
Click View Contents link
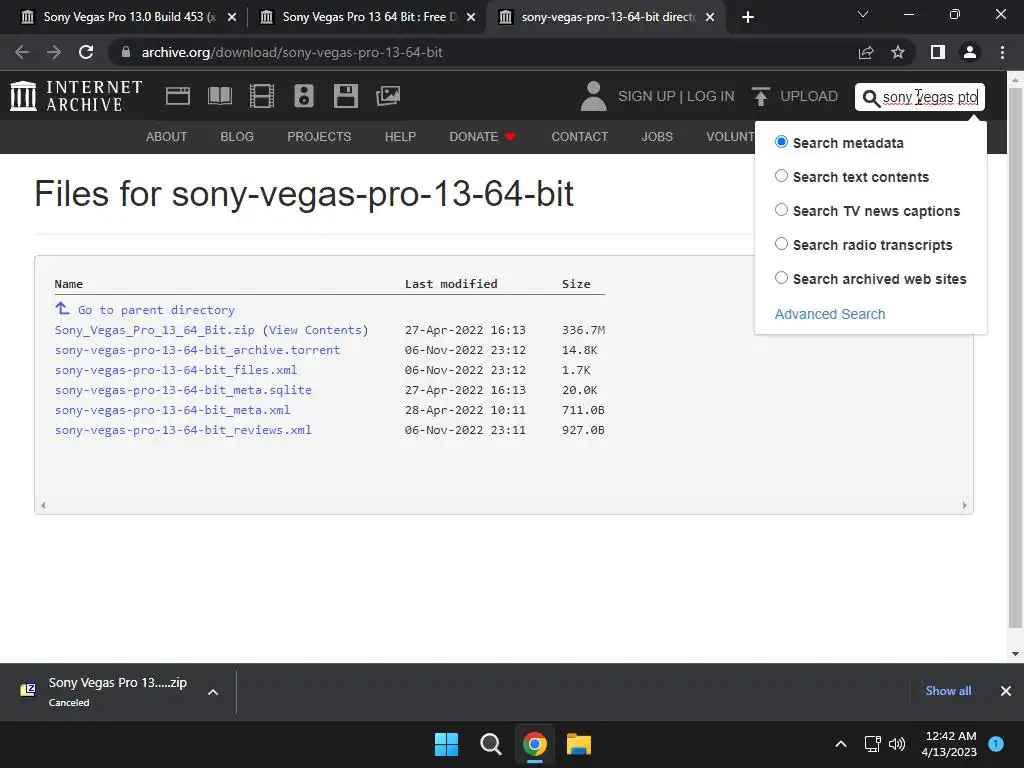(x=315, y=330)
